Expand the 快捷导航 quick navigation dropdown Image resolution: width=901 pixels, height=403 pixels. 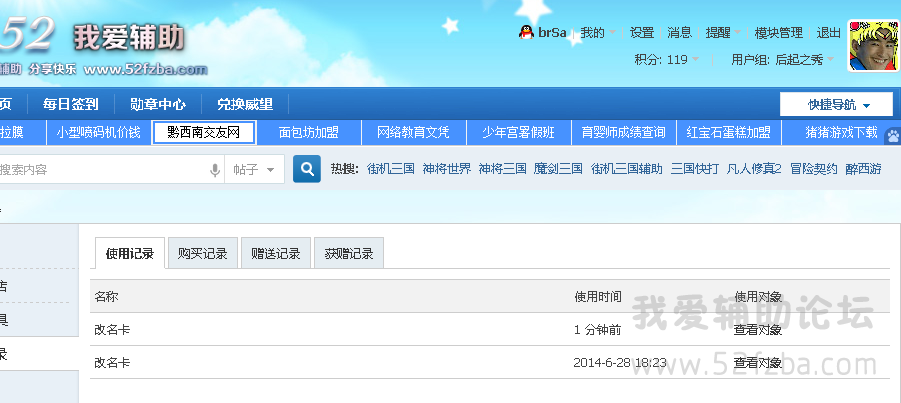(x=837, y=104)
